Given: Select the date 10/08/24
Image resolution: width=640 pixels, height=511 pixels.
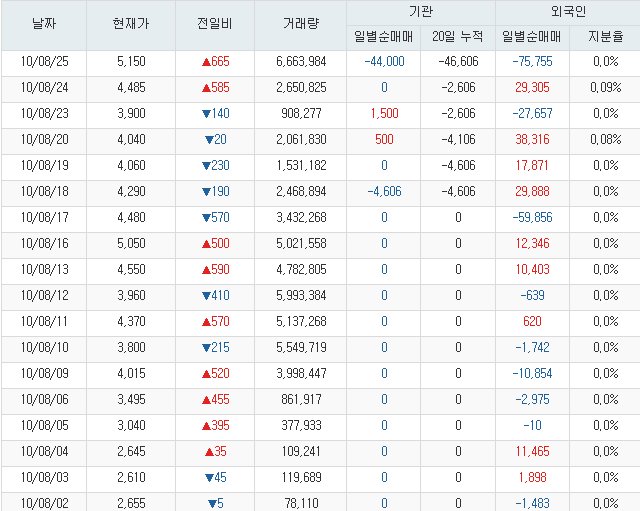Looking at the screenshot, I should tap(44, 87).
